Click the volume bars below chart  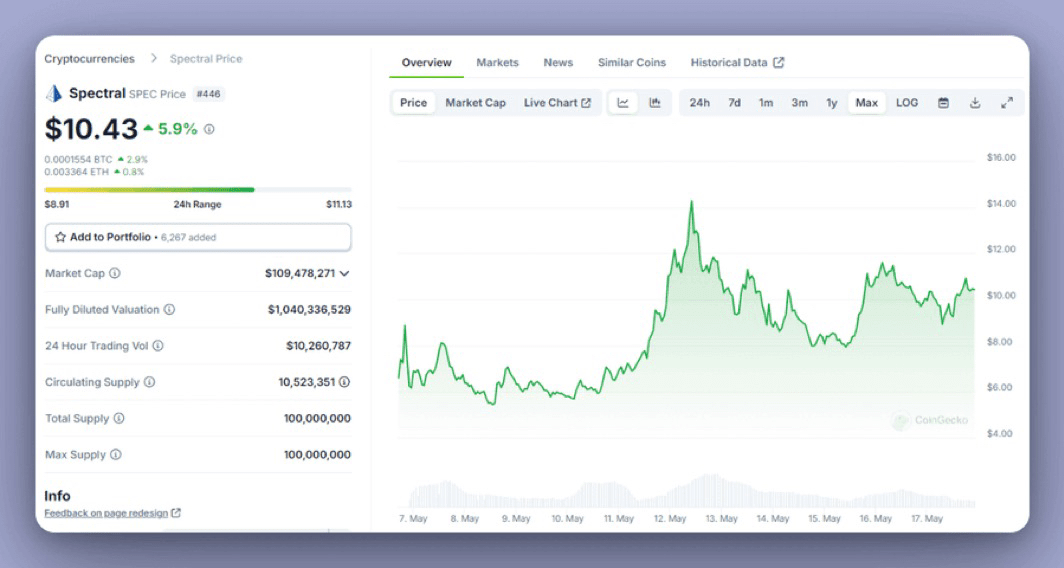coord(691,492)
